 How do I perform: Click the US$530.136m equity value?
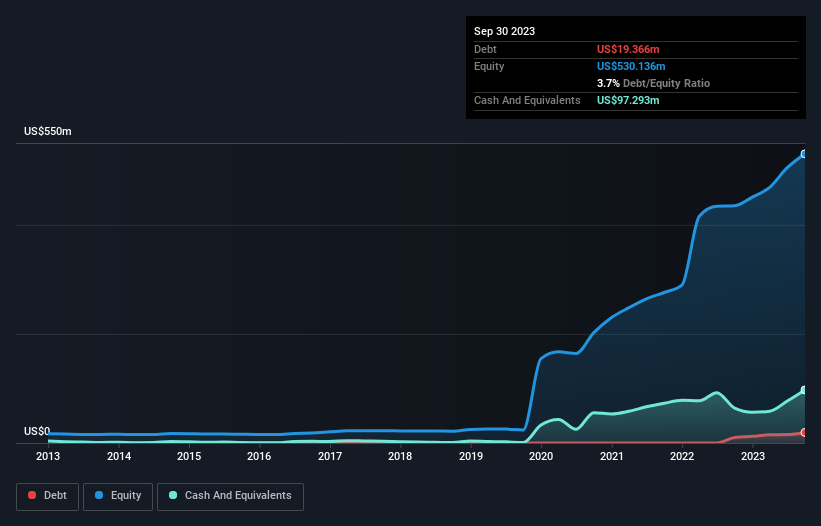631,66
